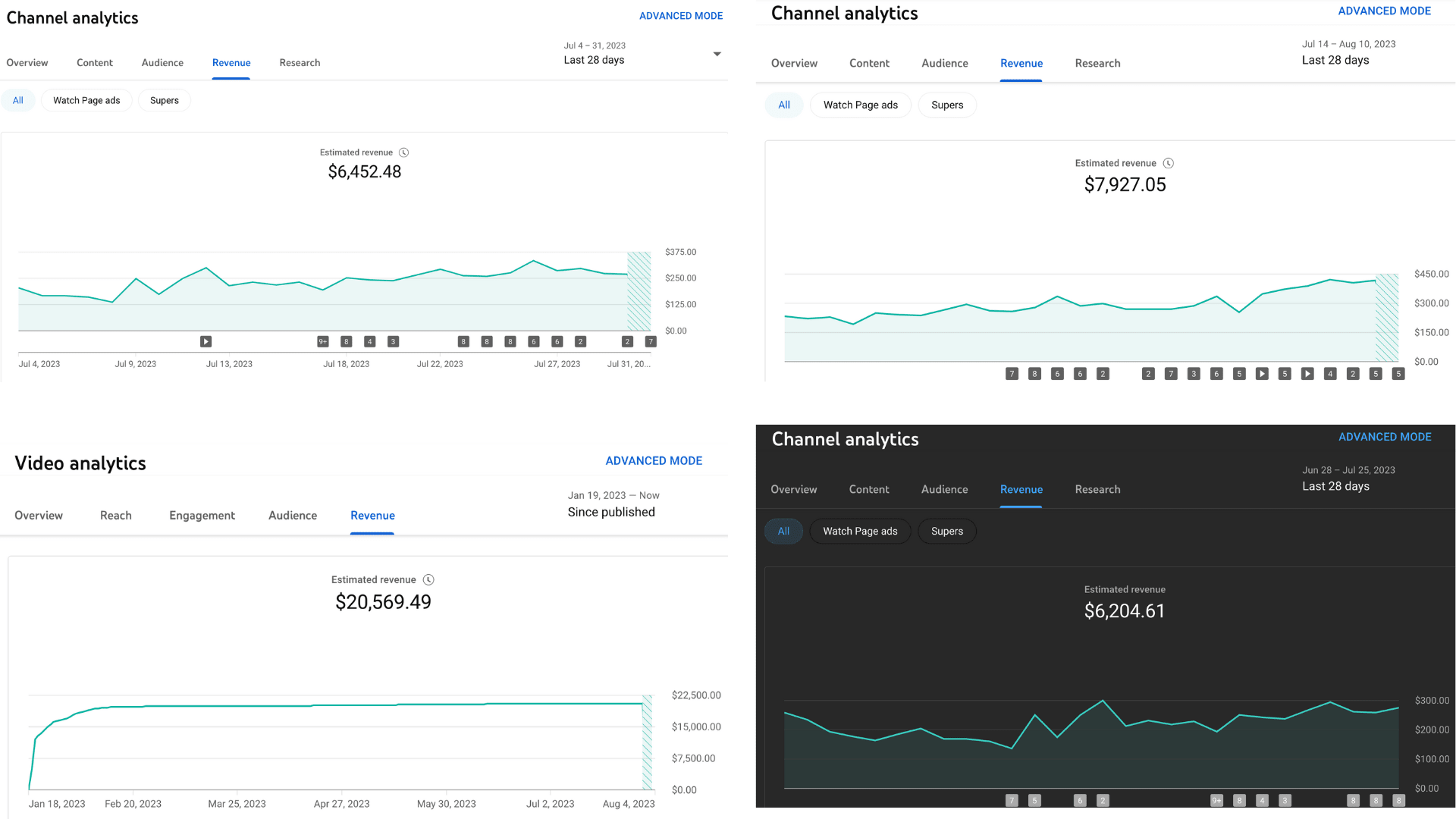Viewport: 1456px width, 819px height.
Task: Select the Watch Page ads chip in the Jul 4–31 panel
Action: 86,100
